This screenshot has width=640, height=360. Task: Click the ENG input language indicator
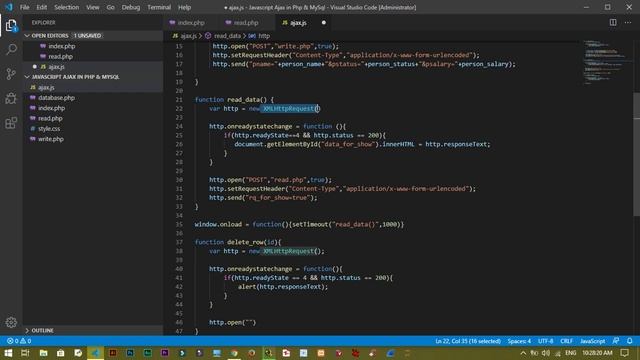click(571, 353)
